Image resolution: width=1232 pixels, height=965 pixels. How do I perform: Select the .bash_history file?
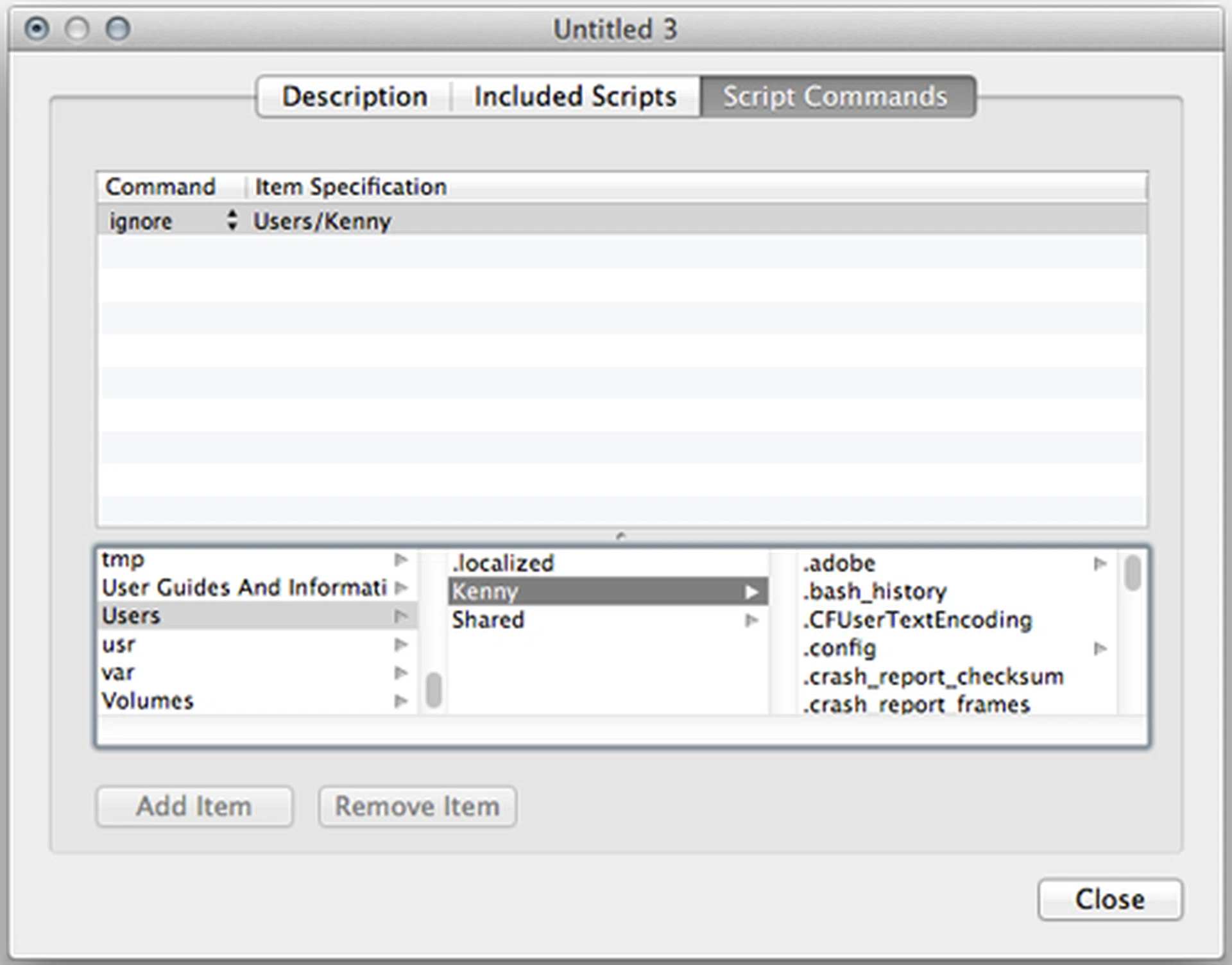[x=875, y=592]
